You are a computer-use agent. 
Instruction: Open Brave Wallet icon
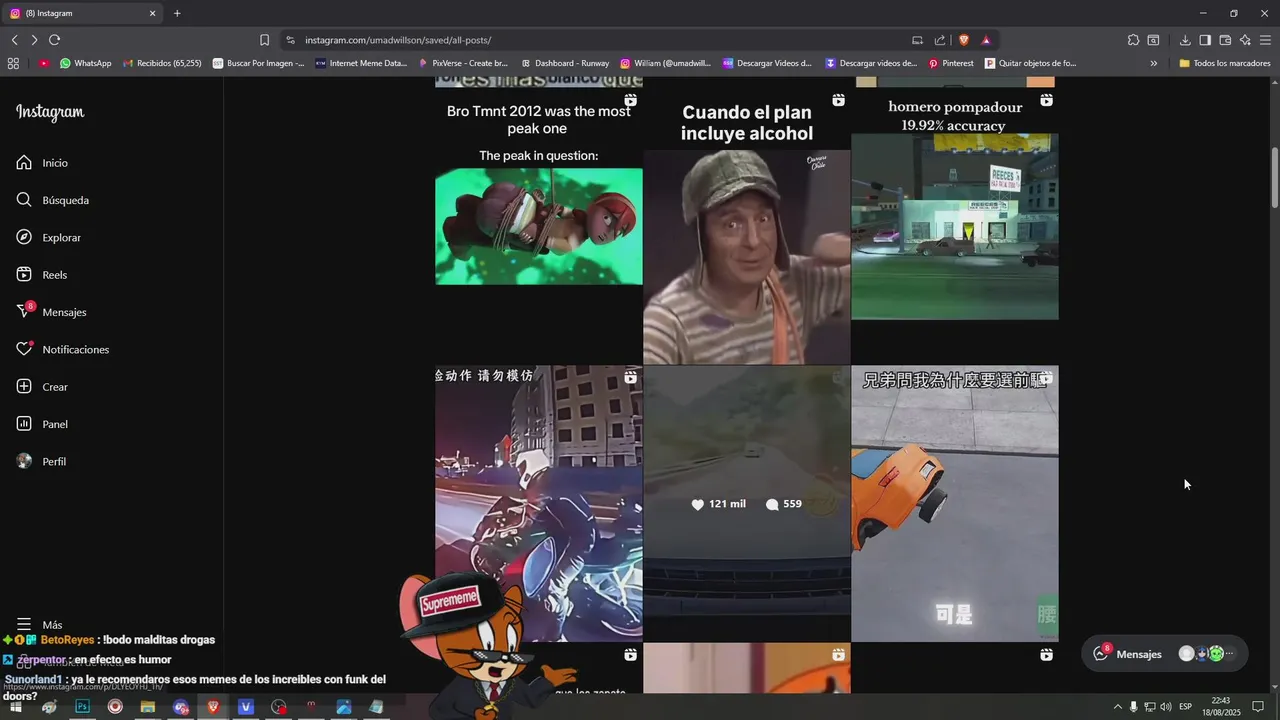[1225, 40]
